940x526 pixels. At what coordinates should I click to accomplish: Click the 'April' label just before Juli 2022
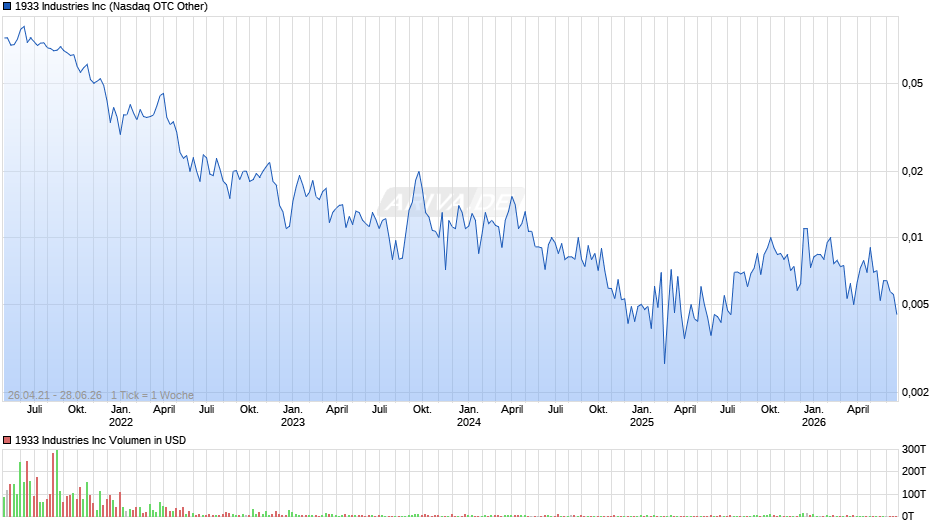click(x=164, y=410)
